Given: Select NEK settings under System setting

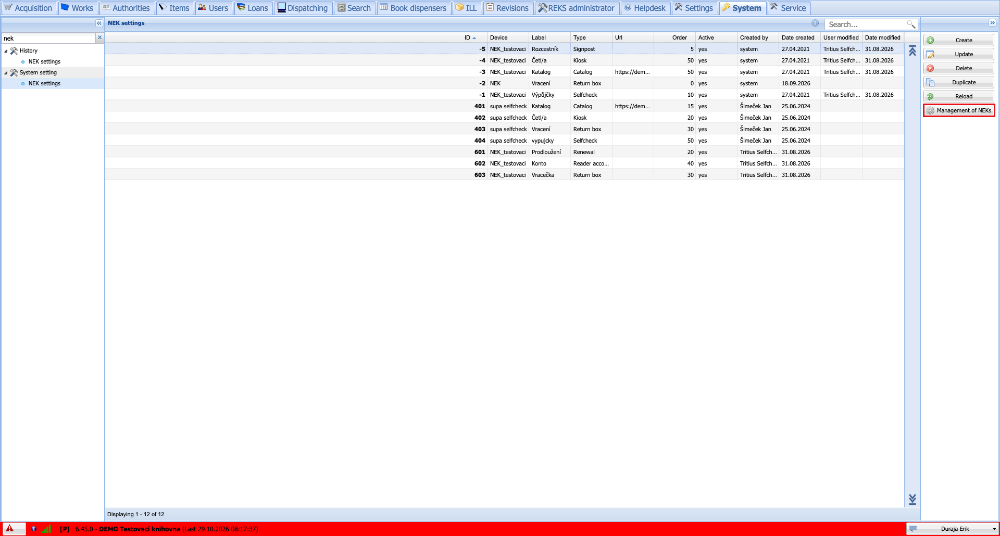Looking at the screenshot, I should 44,84.
